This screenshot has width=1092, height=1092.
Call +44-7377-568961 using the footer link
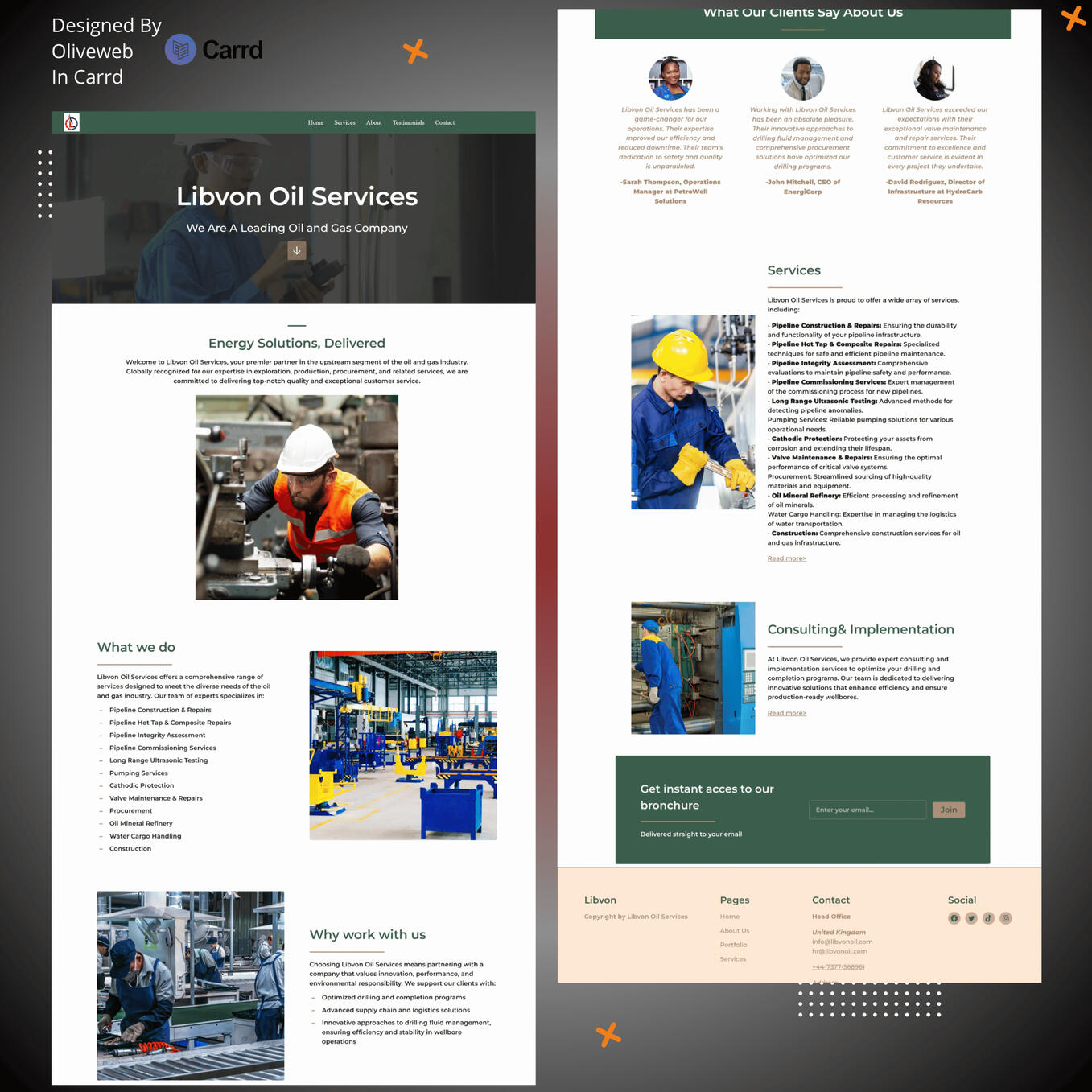(838, 966)
